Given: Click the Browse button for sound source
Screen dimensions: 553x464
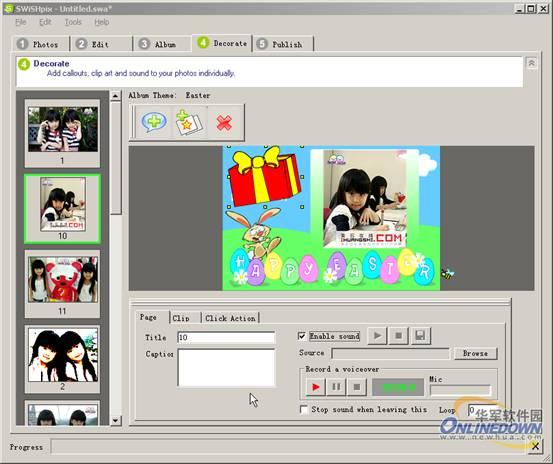Looking at the screenshot, I should click(x=475, y=353).
